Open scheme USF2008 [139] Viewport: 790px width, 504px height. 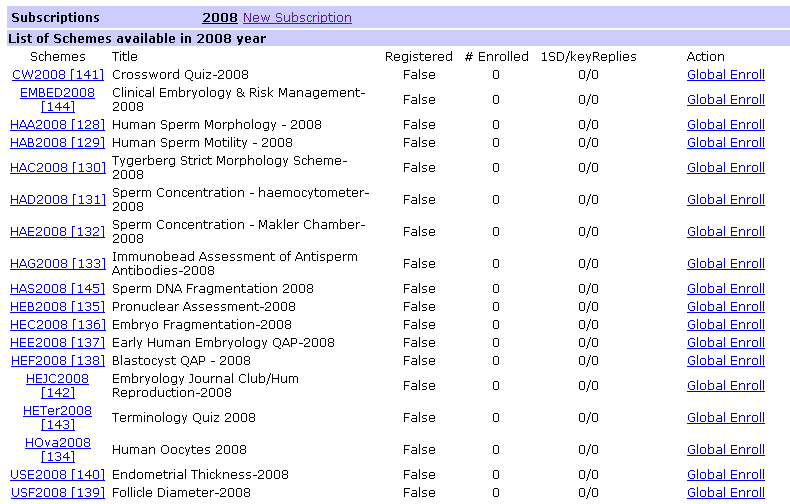click(x=57, y=492)
